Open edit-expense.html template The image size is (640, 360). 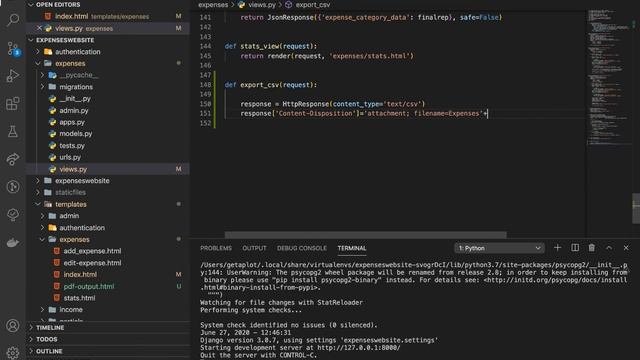[x=92, y=263]
